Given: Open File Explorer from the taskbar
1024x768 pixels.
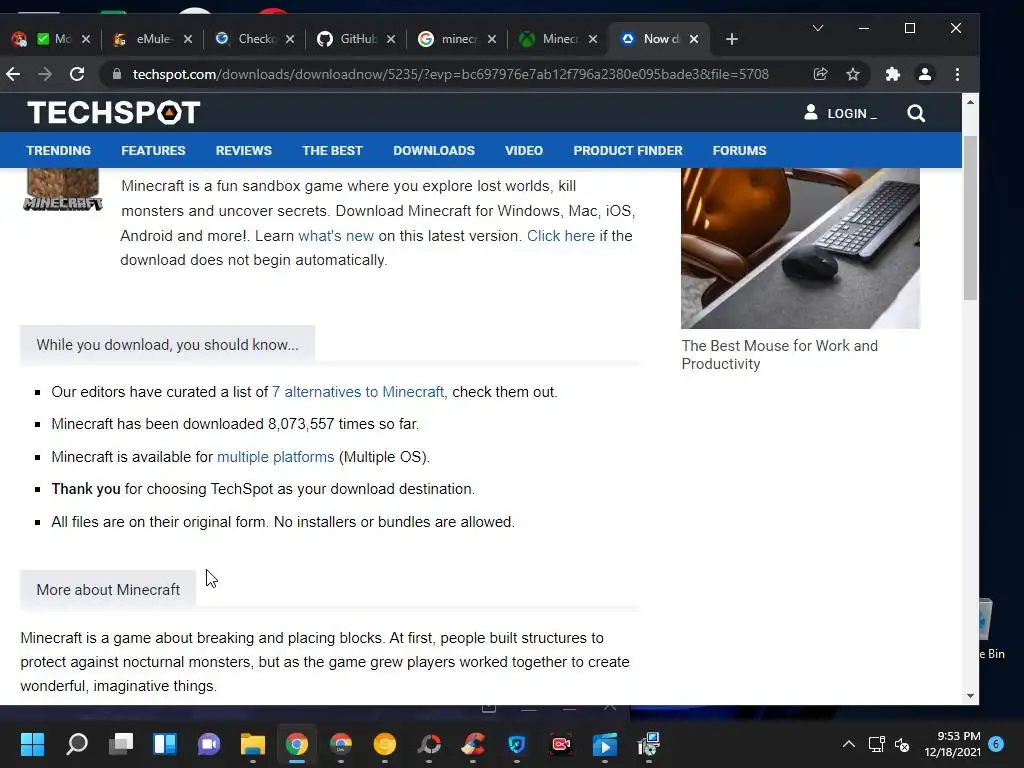Looking at the screenshot, I should pos(253,744).
